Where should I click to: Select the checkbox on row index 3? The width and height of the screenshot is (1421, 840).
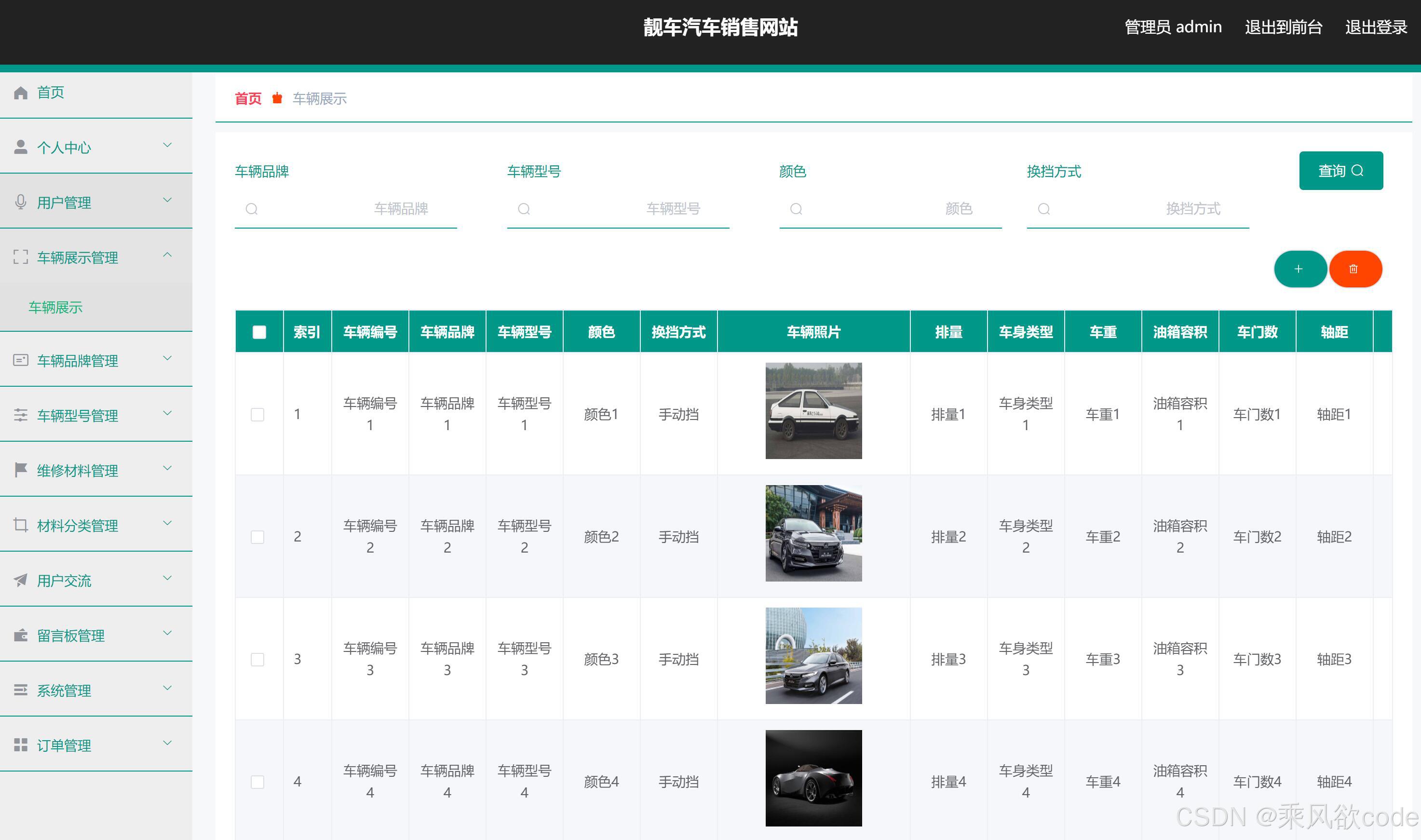[x=258, y=659]
